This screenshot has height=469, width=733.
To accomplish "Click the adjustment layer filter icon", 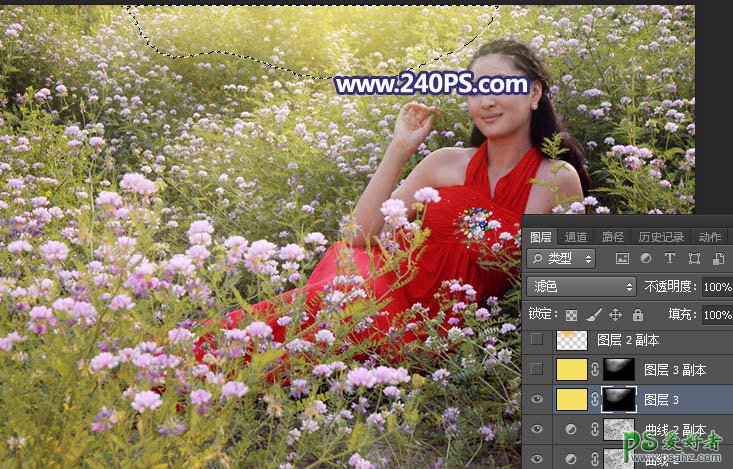I will click(647, 259).
